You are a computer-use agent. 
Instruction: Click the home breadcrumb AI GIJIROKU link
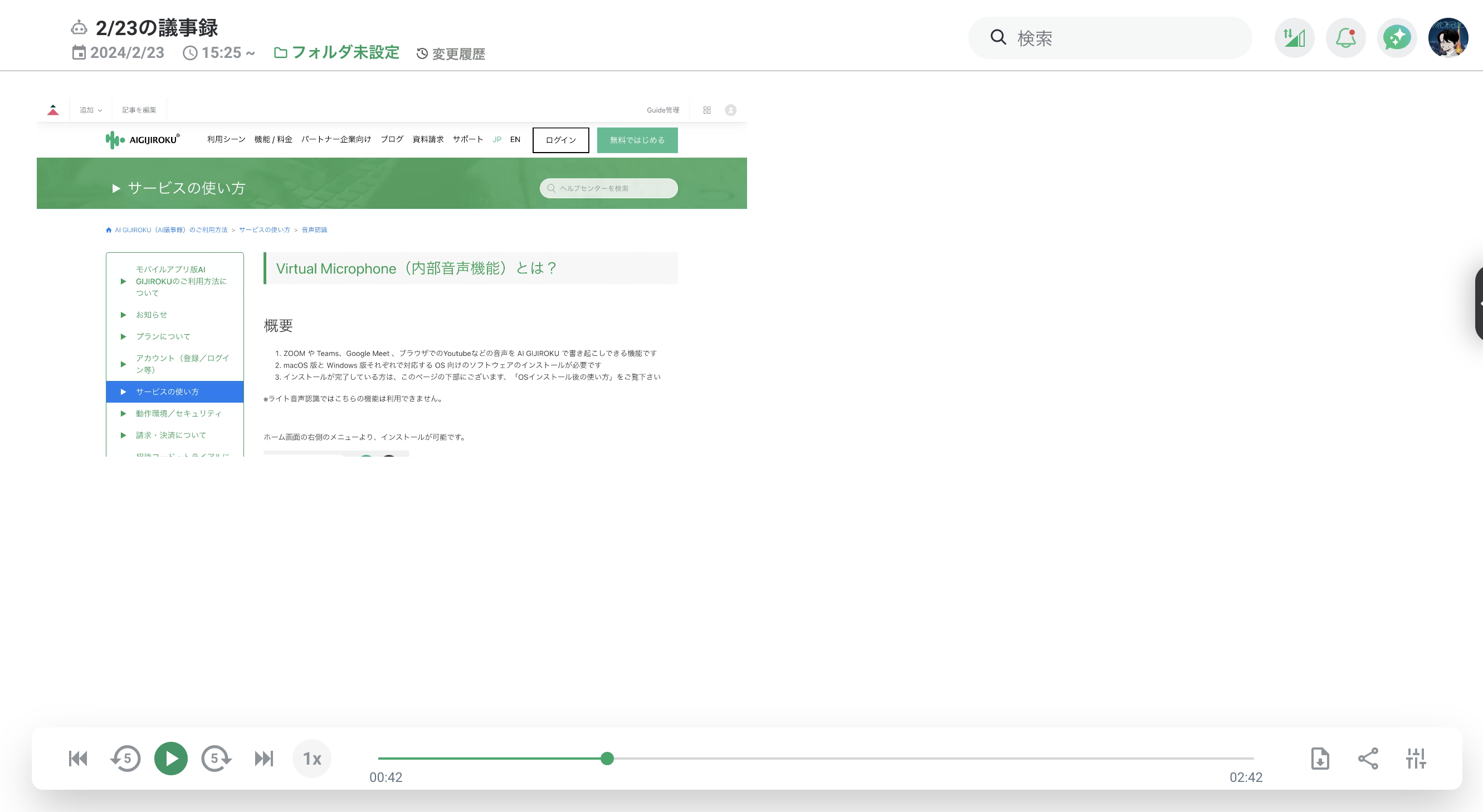tap(171, 229)
